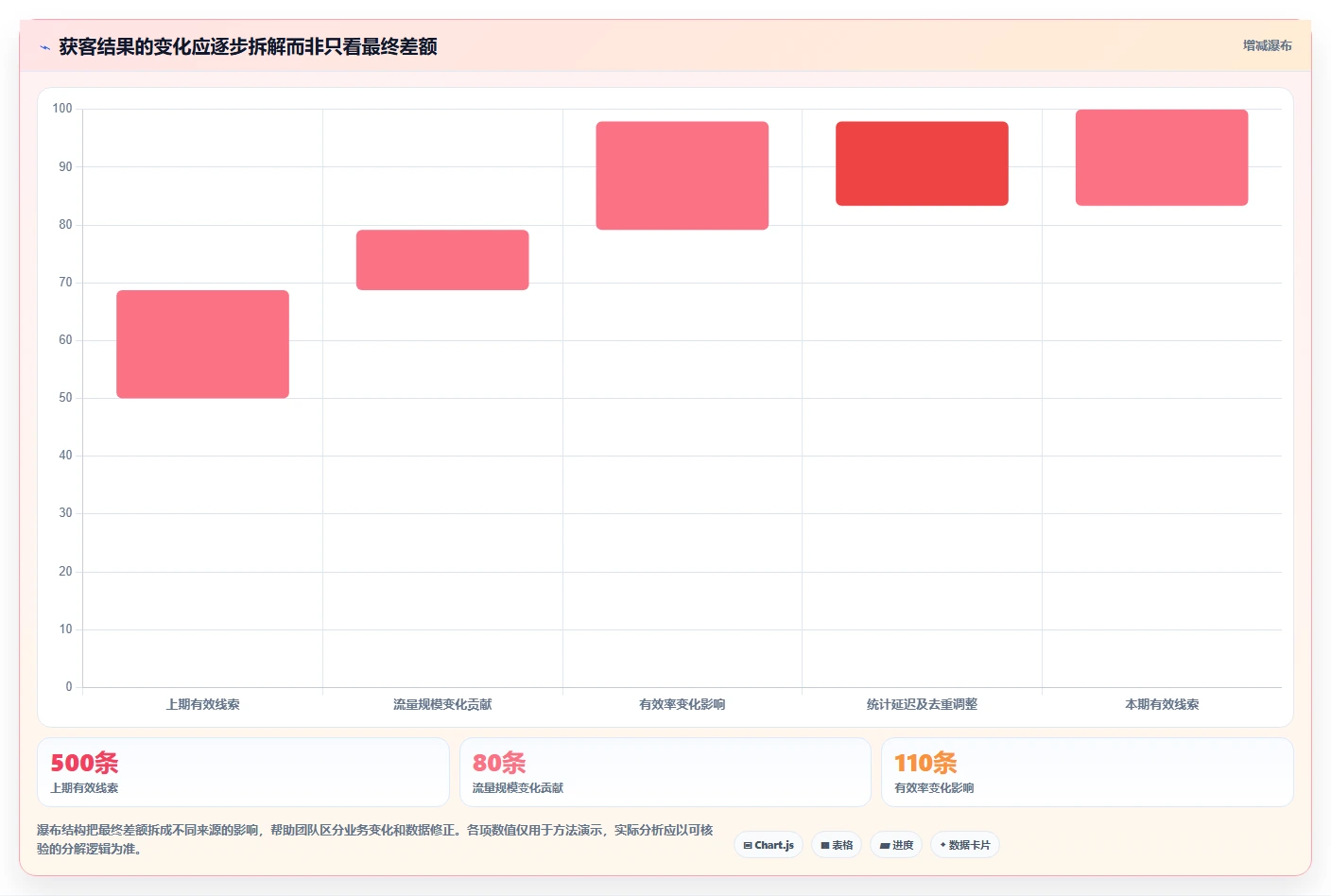Click the 110条 value in the third card

pos(925,763)
